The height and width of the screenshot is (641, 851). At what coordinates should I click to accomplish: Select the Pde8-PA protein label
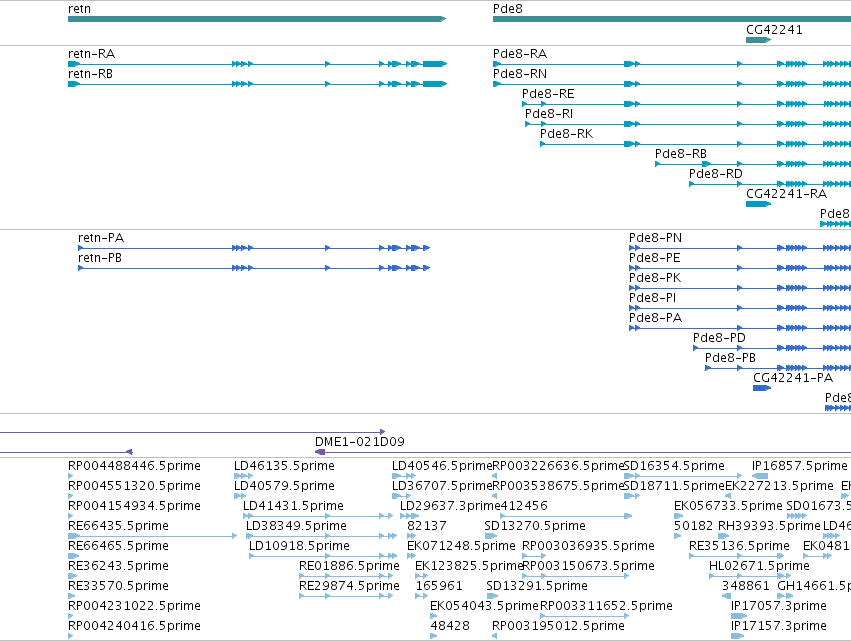click(x=655, y=318)
